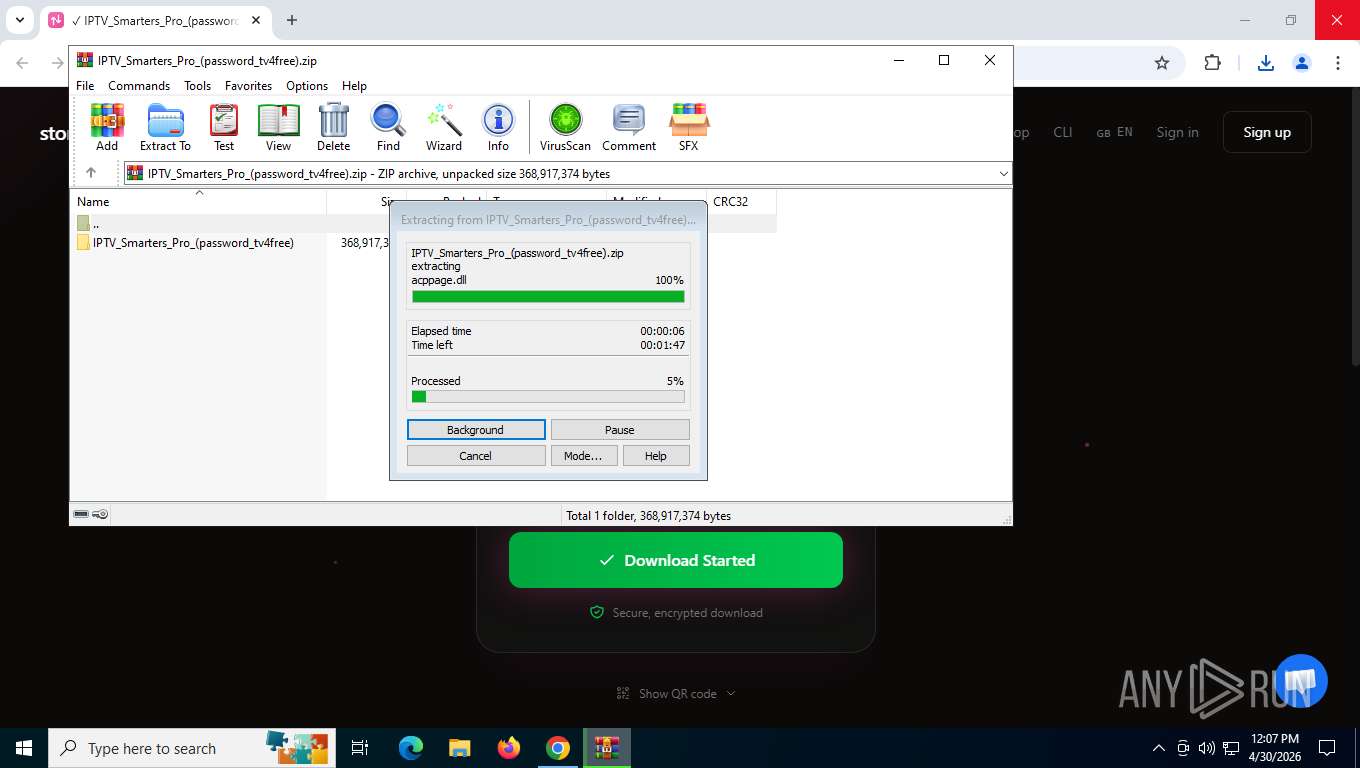Open the File menu
This screenshot has height=768, width=1360.
pyautogui.click(x=85, y=86)
